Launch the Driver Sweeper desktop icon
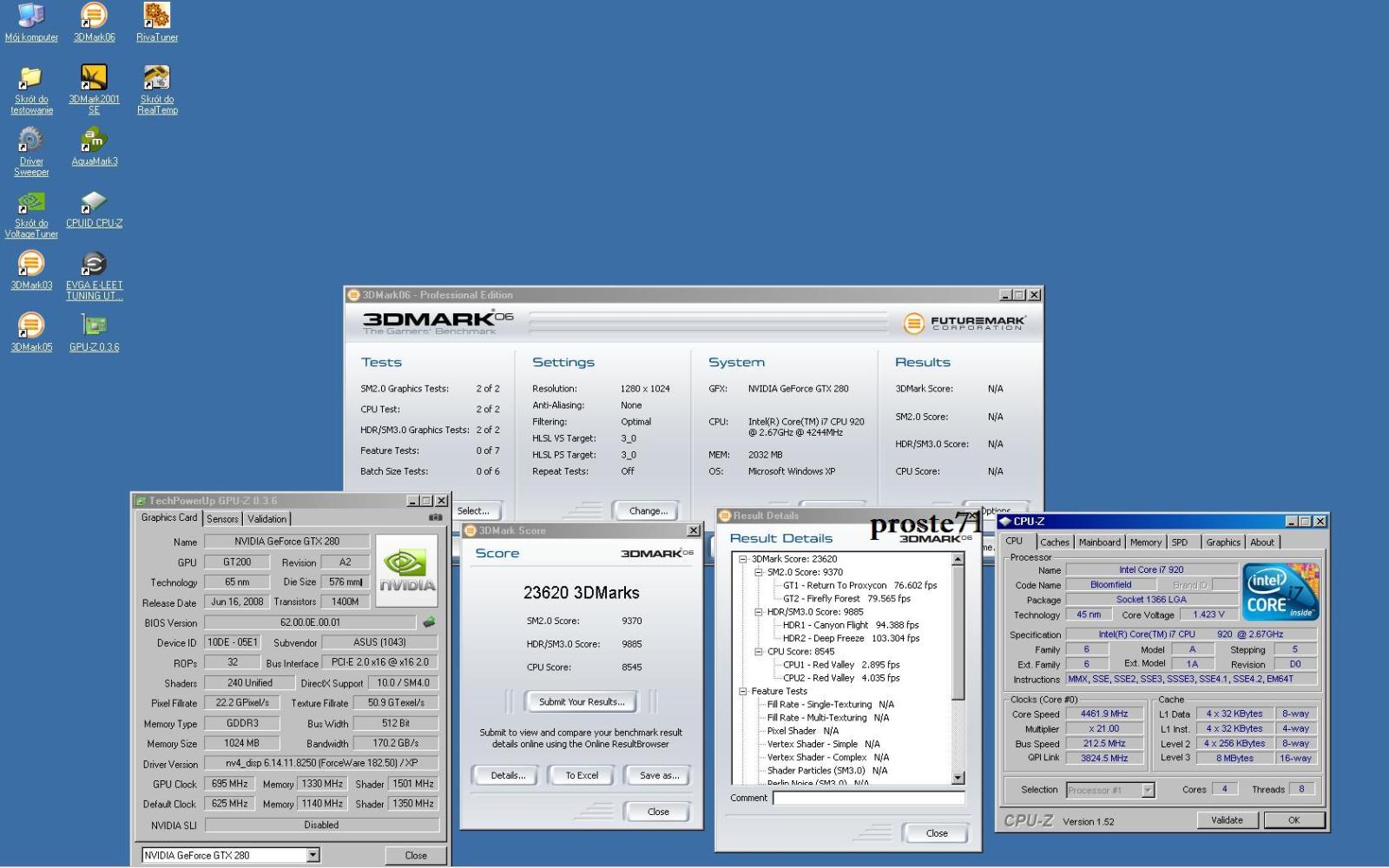Image resolution: width=1389 pixels, height=868 pixels. (31, 152)
